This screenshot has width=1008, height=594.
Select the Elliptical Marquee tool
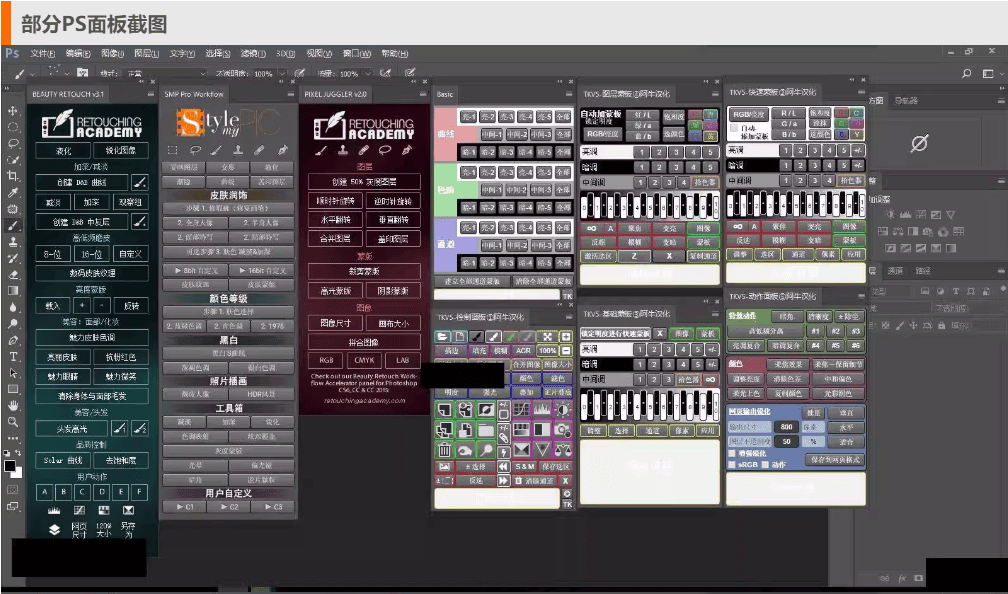13,127
